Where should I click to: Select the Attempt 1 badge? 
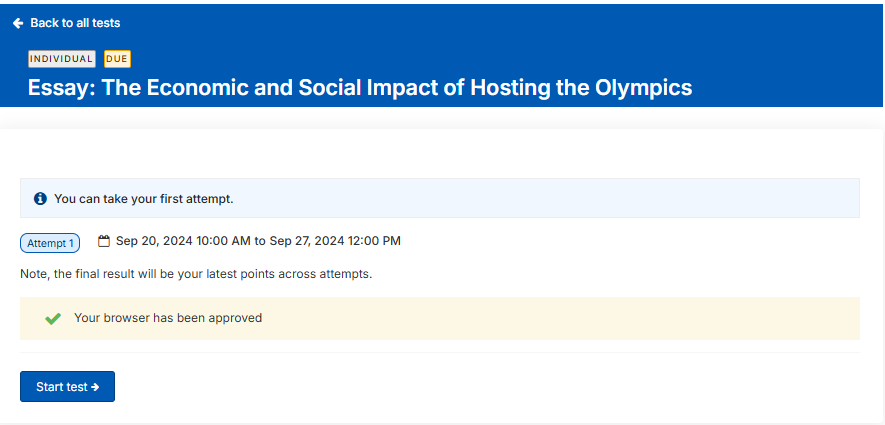50,243
